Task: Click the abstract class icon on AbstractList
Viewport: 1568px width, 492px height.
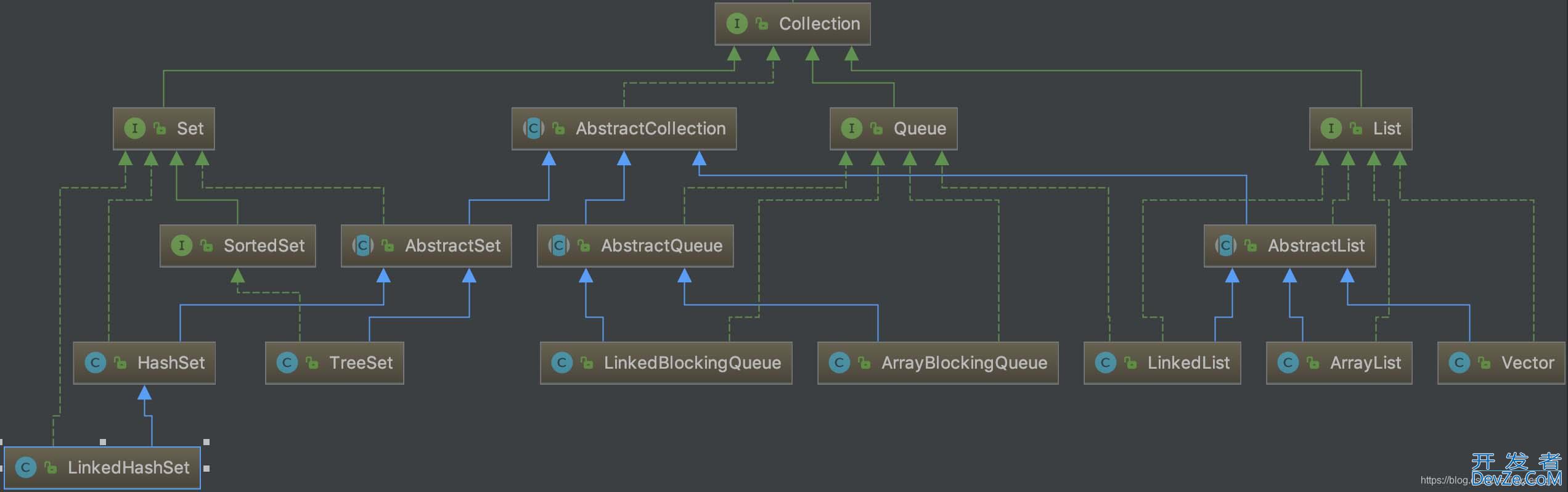Action: coord(1225,245)
